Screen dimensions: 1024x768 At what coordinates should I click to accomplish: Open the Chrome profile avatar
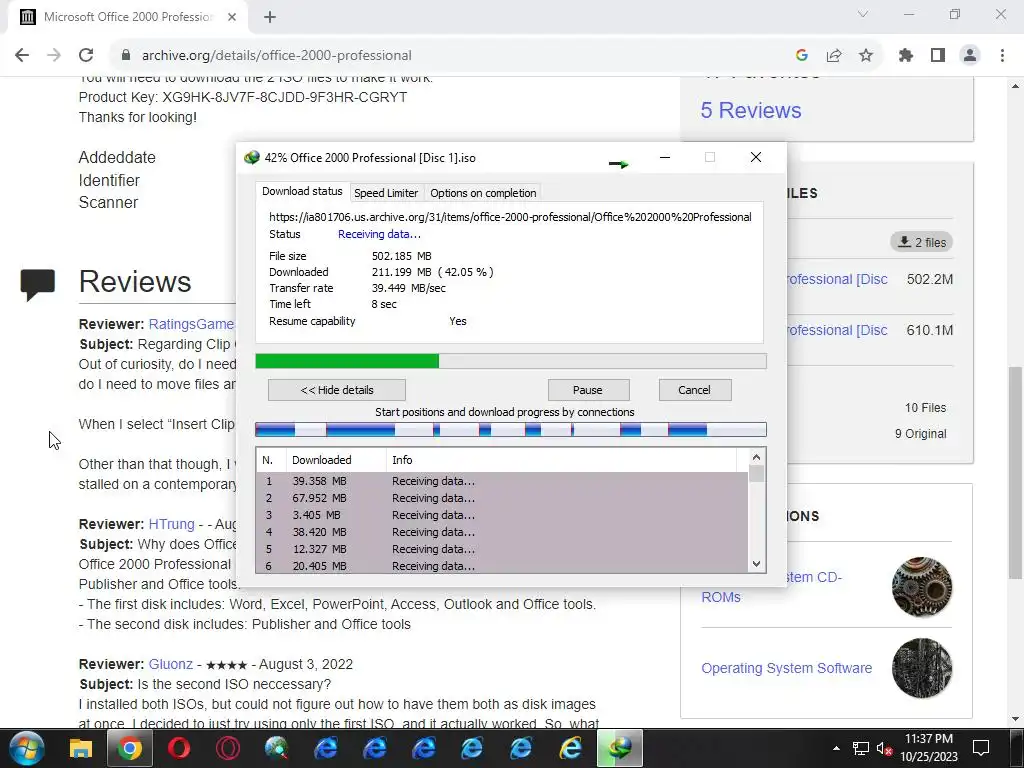click(970, 56)
